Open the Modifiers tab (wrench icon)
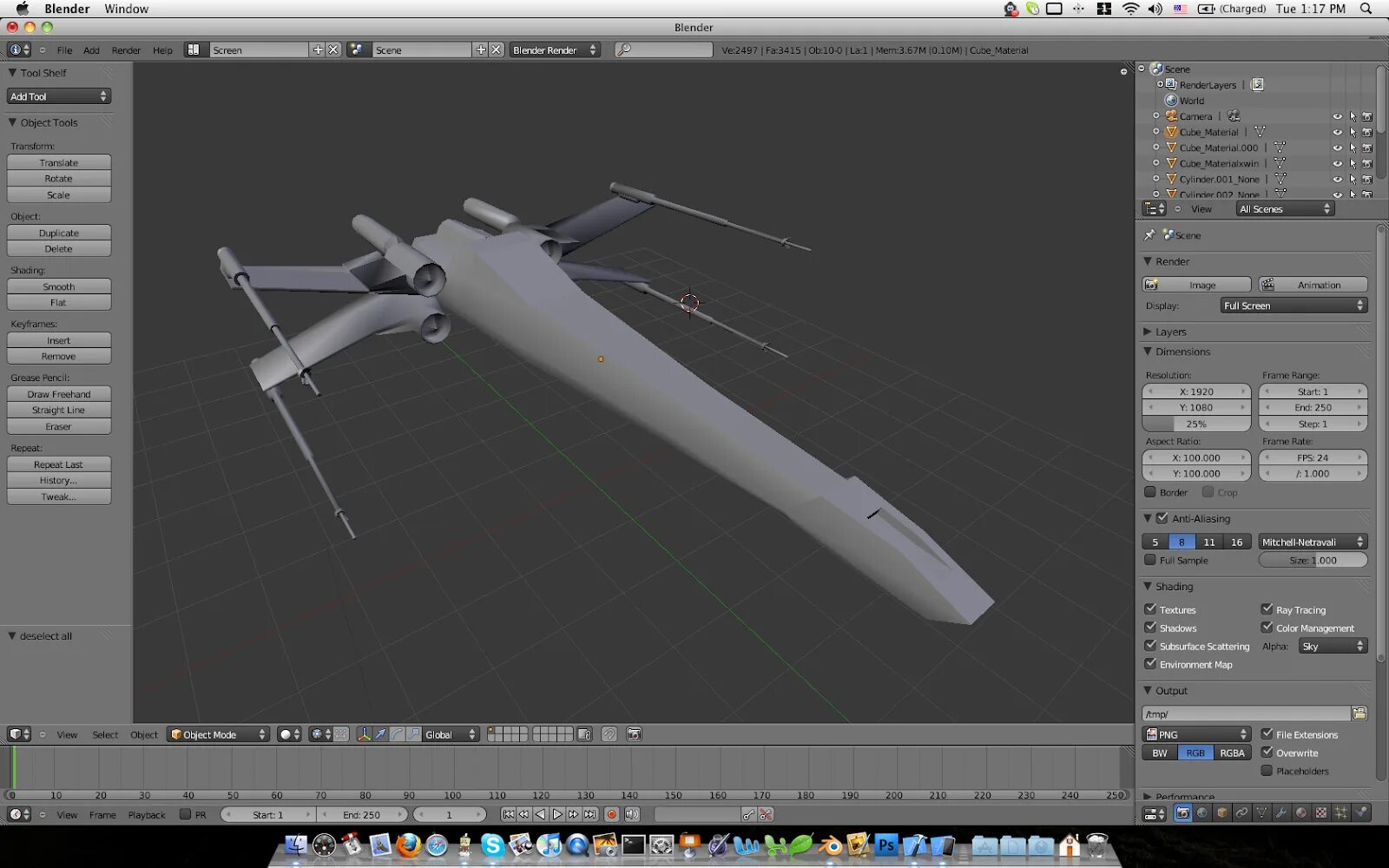 [1281, 813]
